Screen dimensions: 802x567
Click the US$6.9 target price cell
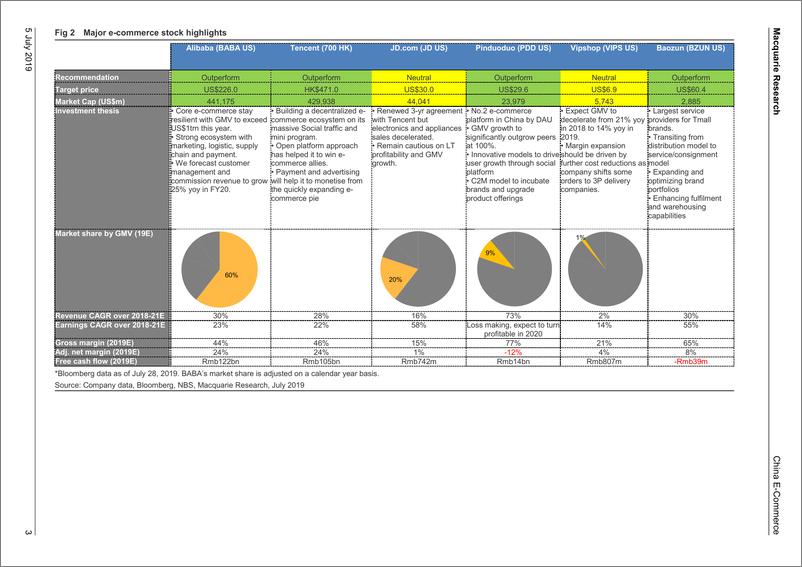click(x=604, y=89)
